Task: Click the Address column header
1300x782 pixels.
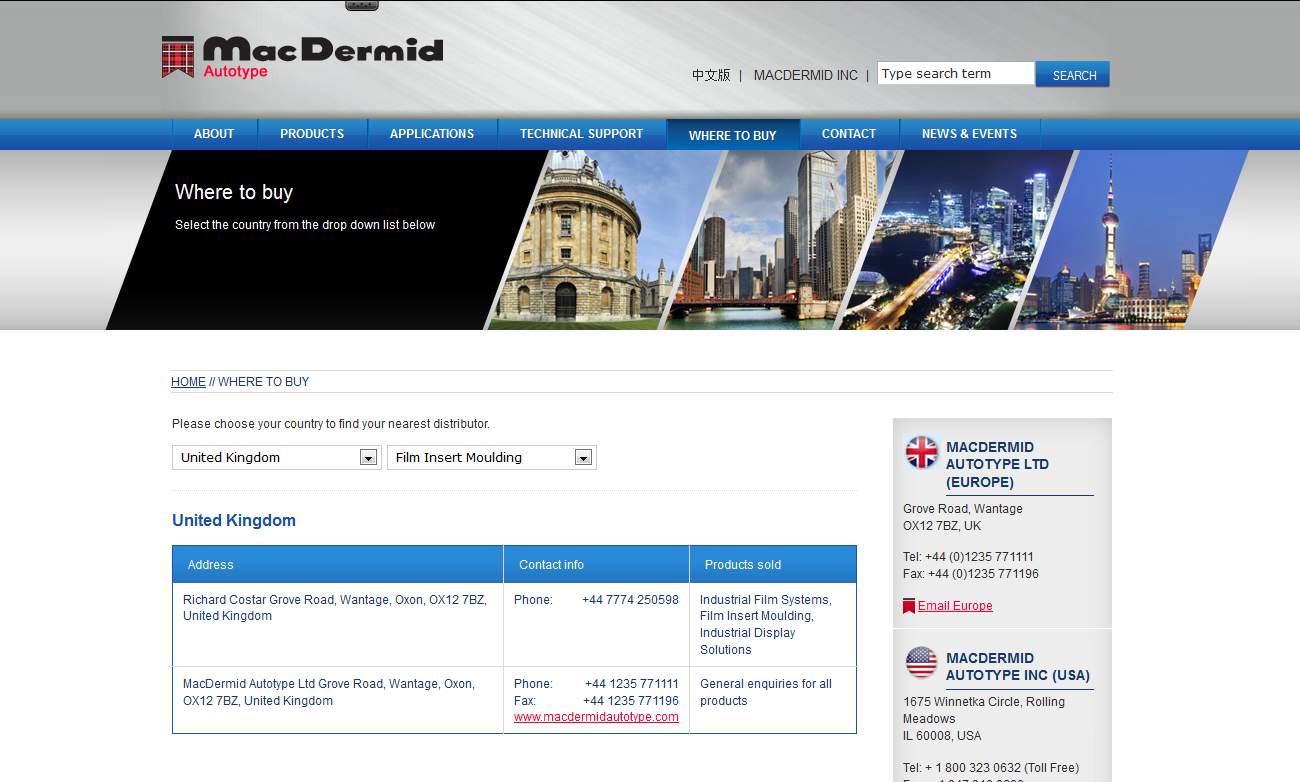Action: coord(338,564)
